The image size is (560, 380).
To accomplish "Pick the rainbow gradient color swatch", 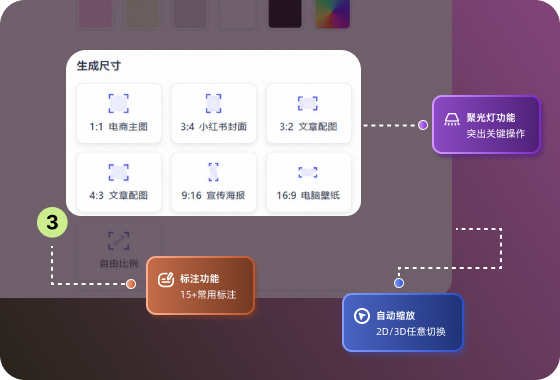I will 332,14.
